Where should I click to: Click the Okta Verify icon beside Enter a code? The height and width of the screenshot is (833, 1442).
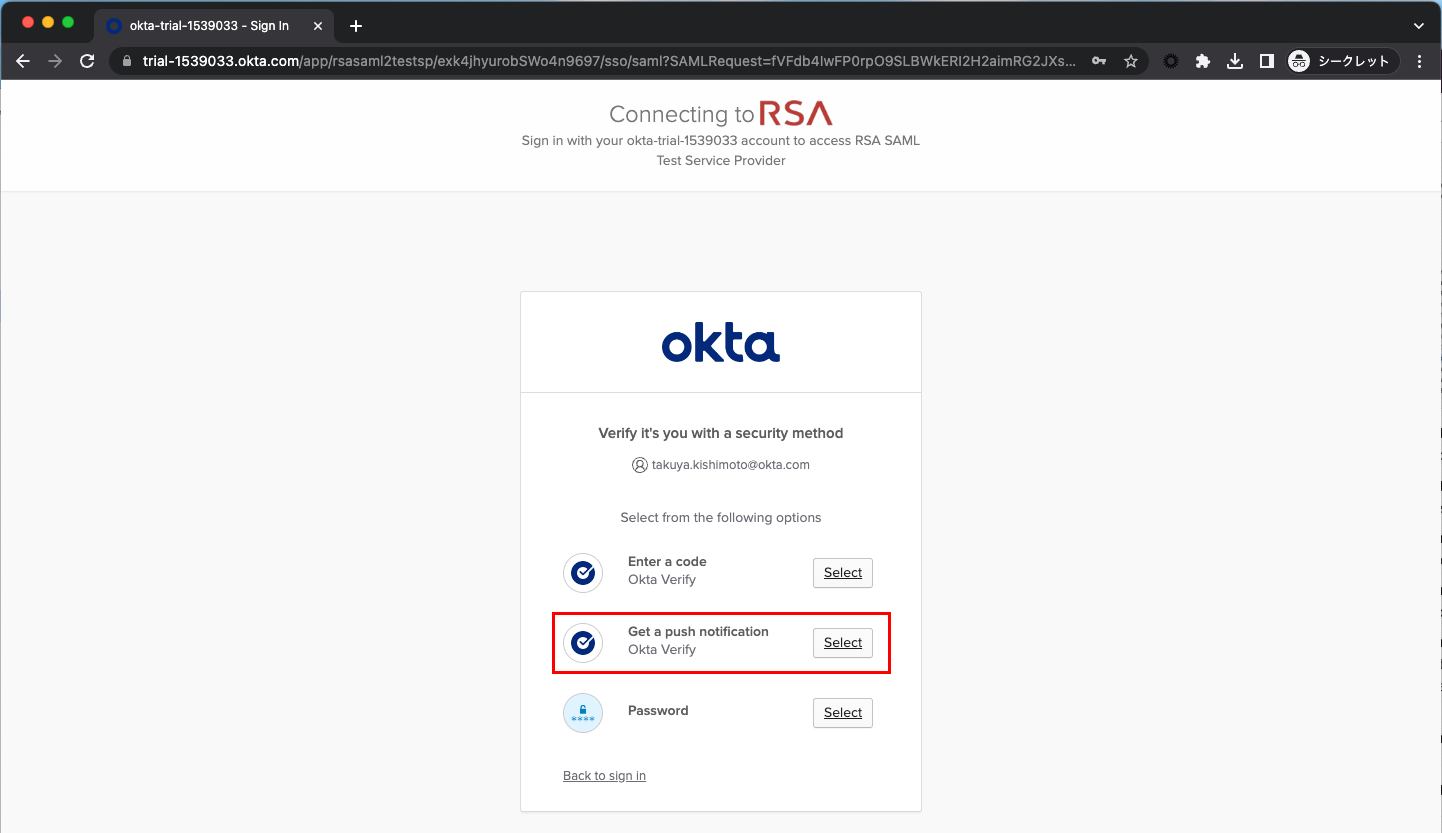pos(583,573)
